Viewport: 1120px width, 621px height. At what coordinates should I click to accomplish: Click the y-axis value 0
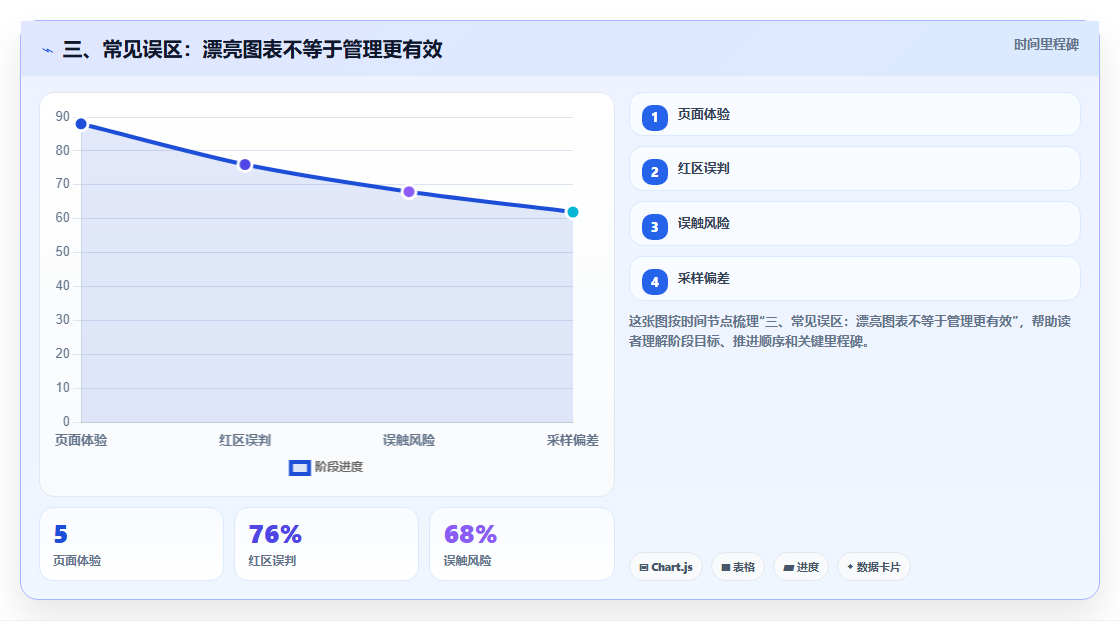click(x=66, y=422)
